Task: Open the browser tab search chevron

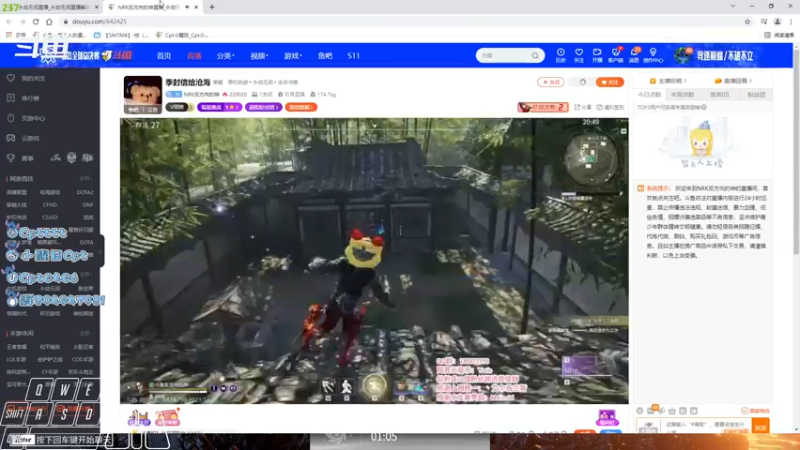Action: click(x=733, y=6)
